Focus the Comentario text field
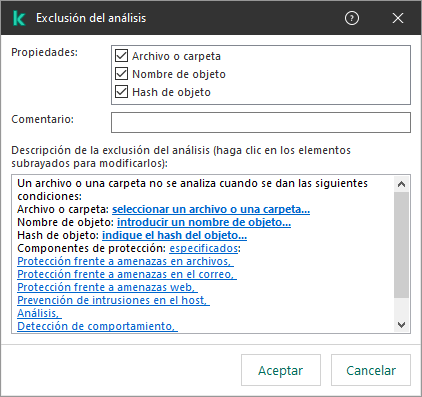The height and width of the screenshot is (397, 422). [x=261, y=122]
